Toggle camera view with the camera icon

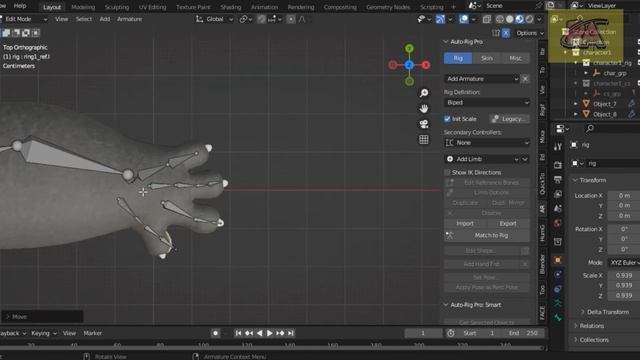point(424,124)
